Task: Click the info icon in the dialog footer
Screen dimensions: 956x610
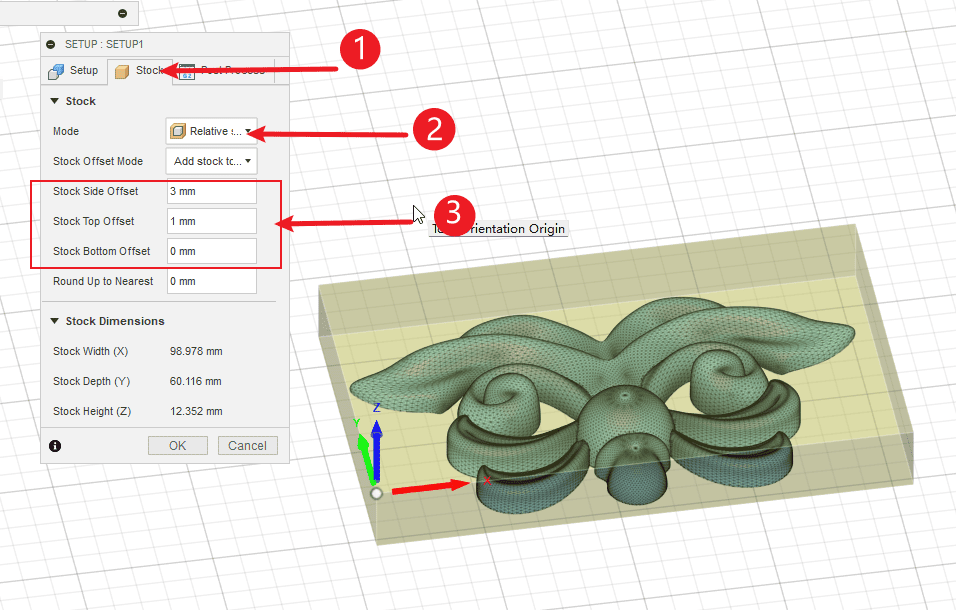Action: (x=54, y=446)
